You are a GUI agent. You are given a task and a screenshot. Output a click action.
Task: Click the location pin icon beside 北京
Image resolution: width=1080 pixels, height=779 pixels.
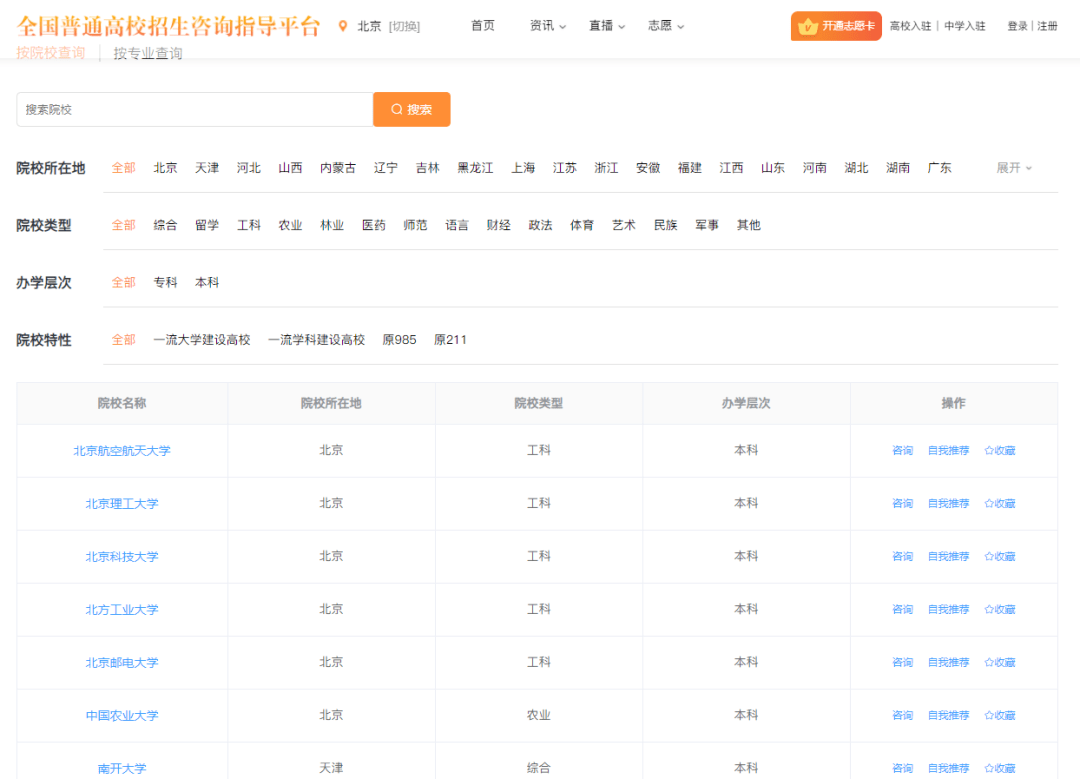click(343, 26)
